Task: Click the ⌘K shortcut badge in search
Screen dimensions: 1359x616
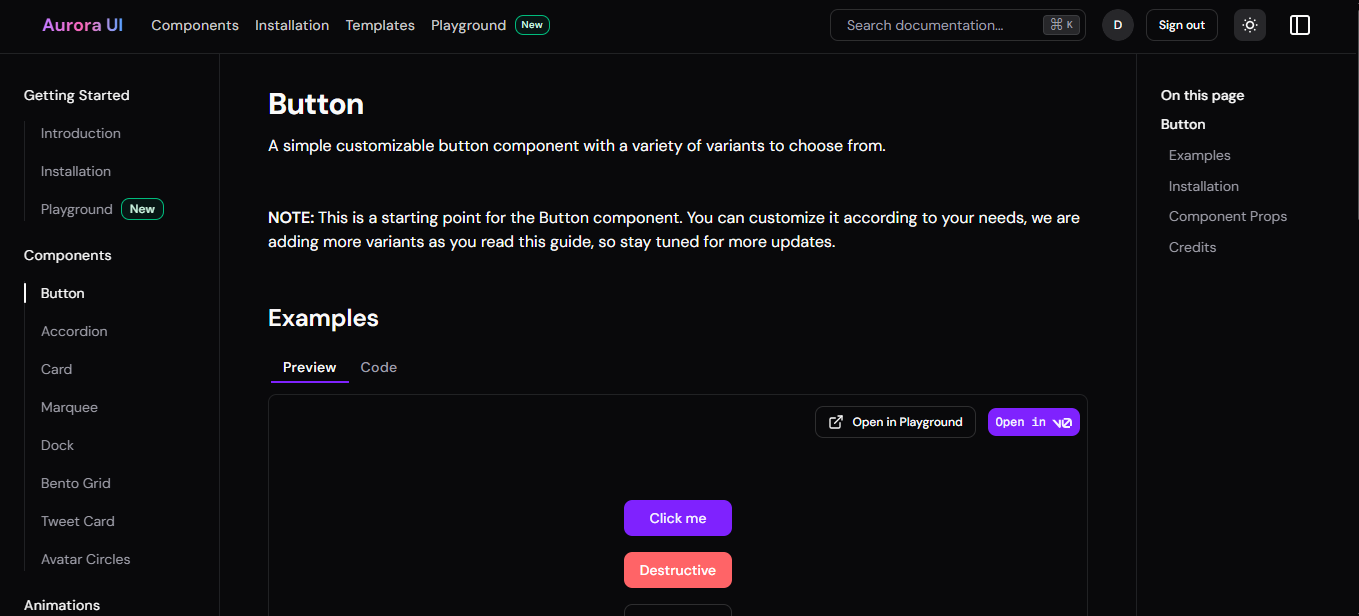Action: coord(1062,25)
